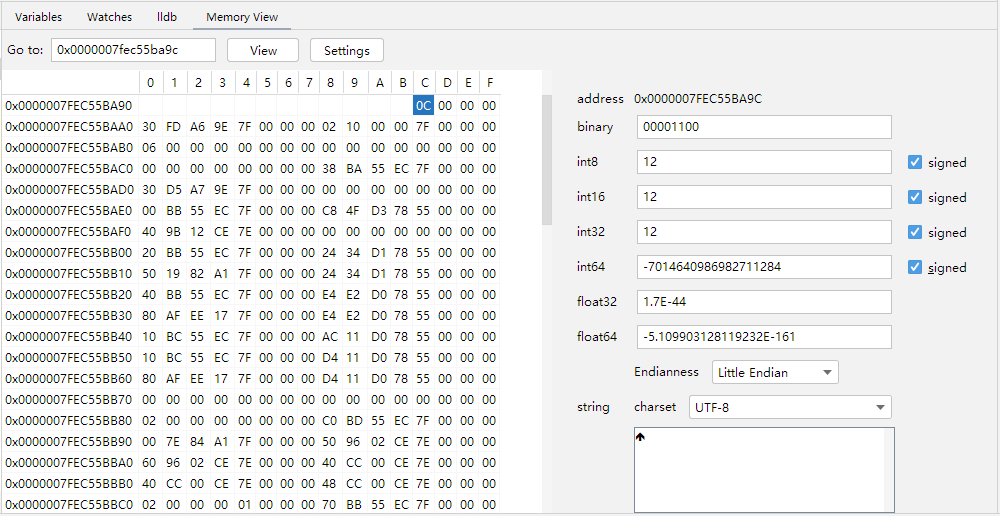Select the highlighted 0C byte cell
1000x516 pixels.
tap(423, 105)
